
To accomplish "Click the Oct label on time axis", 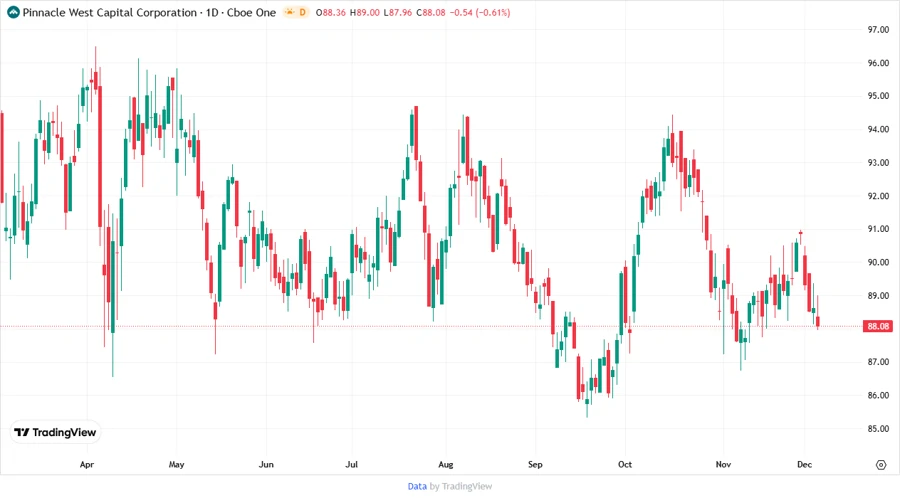I will [624, 465].
